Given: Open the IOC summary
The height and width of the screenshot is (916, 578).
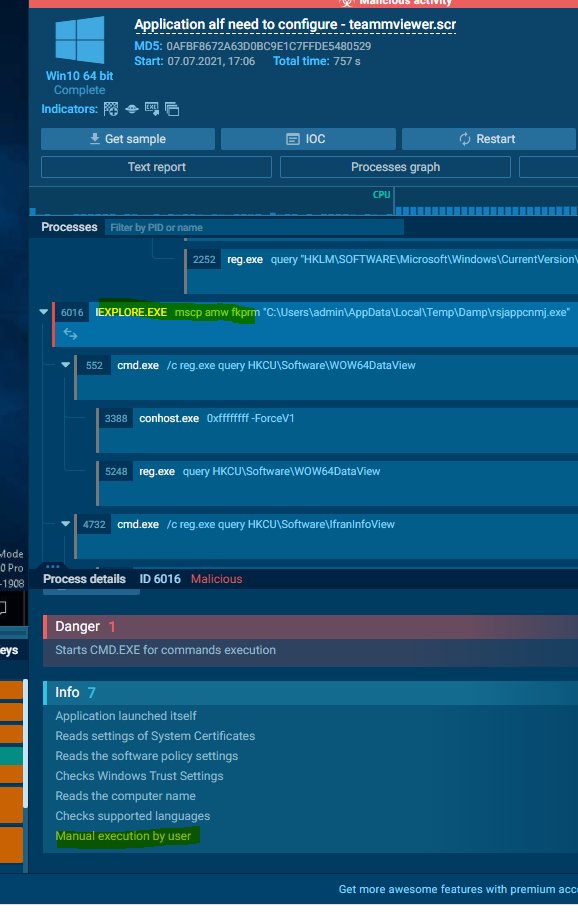Looking at the screenshot, I should (x=308, y=139).
